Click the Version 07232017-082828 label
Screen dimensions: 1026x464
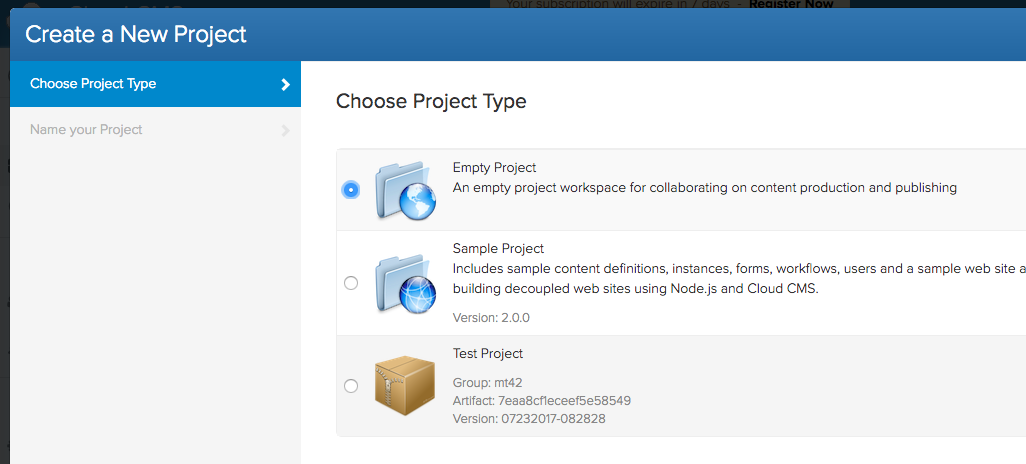pyautogui.click(x=528, y=418)
